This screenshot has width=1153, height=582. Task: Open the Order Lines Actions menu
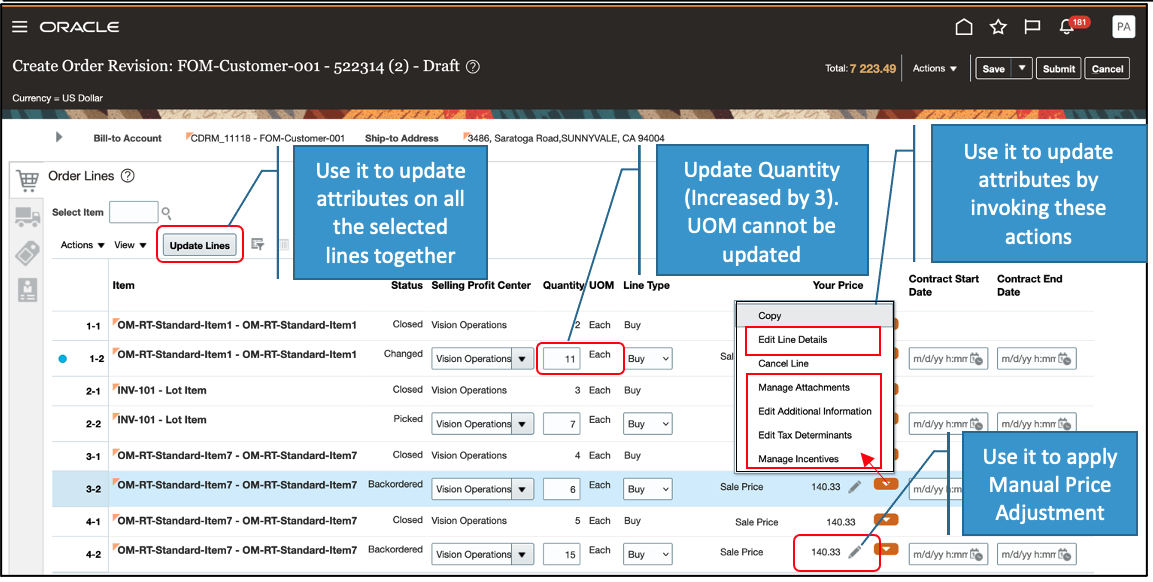coord(82,245)
